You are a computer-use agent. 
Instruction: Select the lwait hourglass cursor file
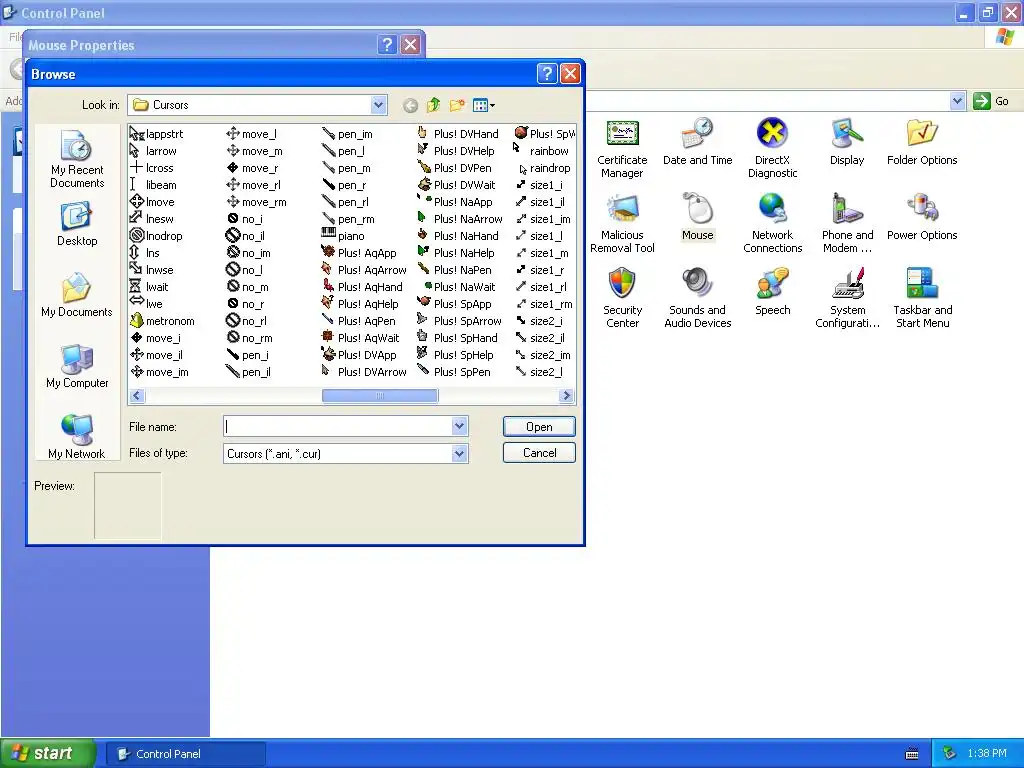[x=149, y=287]
